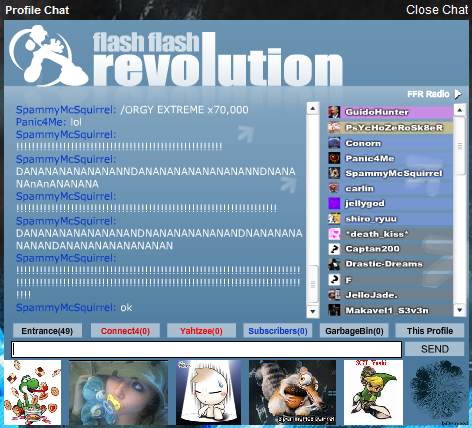The image size is (472, 428).
Task: Select the squirrel holding acorn thumbnail
Action: click(292, 392)
